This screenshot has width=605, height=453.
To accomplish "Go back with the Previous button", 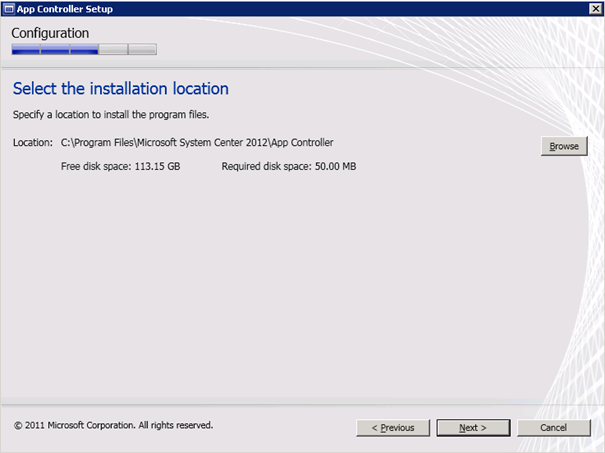I will pyautogui.click(x=393, y=428).
